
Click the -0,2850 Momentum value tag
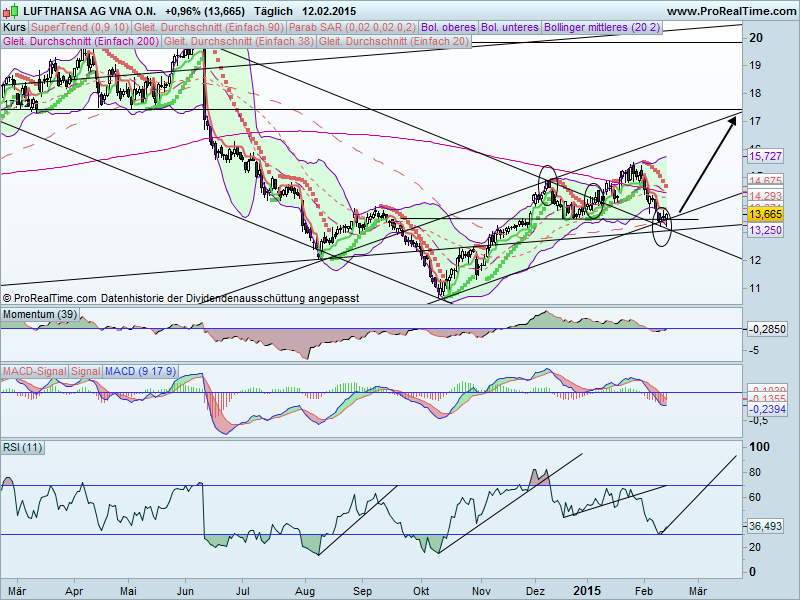tap(767, 329)
